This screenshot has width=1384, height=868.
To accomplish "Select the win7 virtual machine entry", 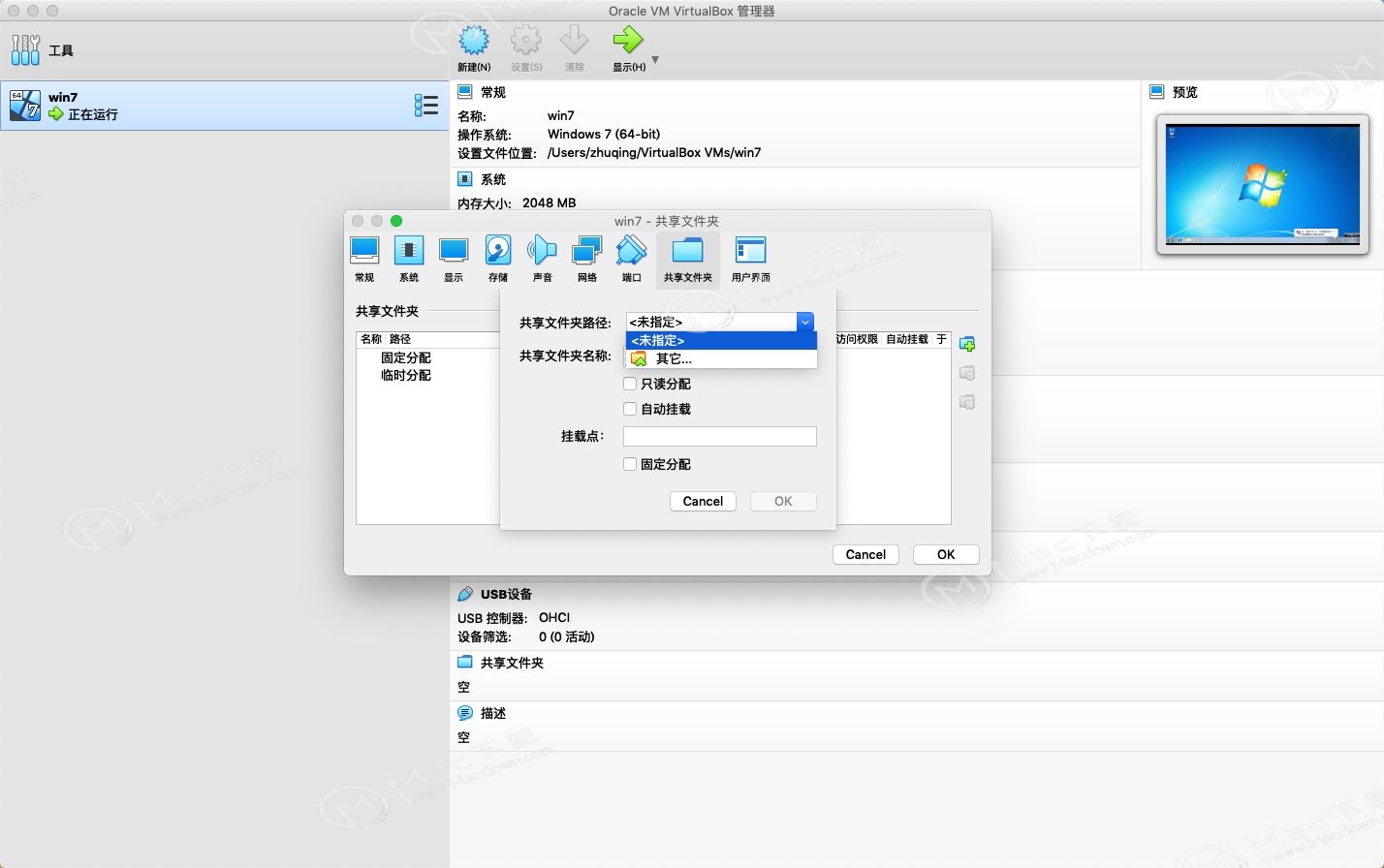I will [224, 106].
